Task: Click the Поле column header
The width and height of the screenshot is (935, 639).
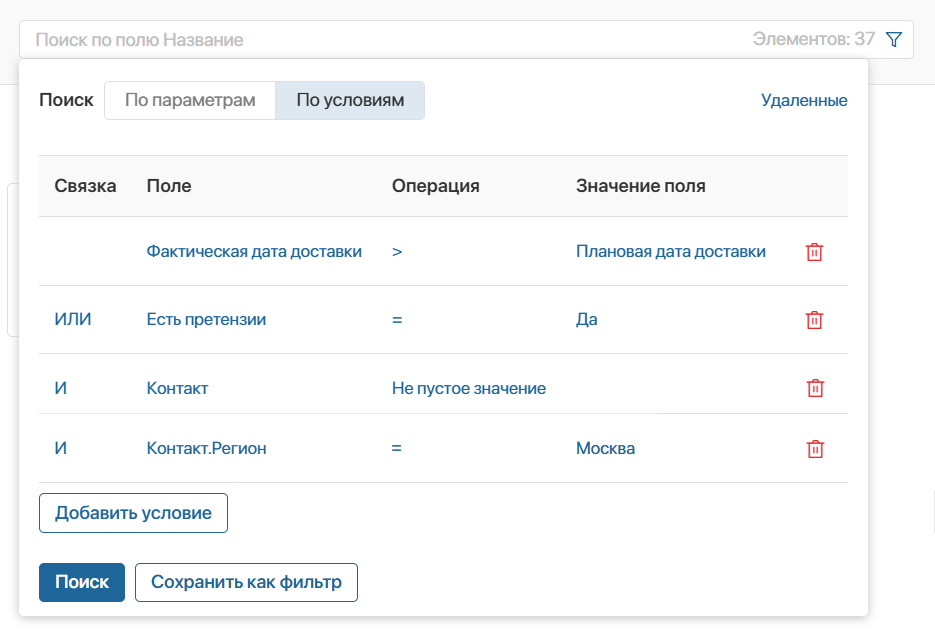Action: click(169, 186)
